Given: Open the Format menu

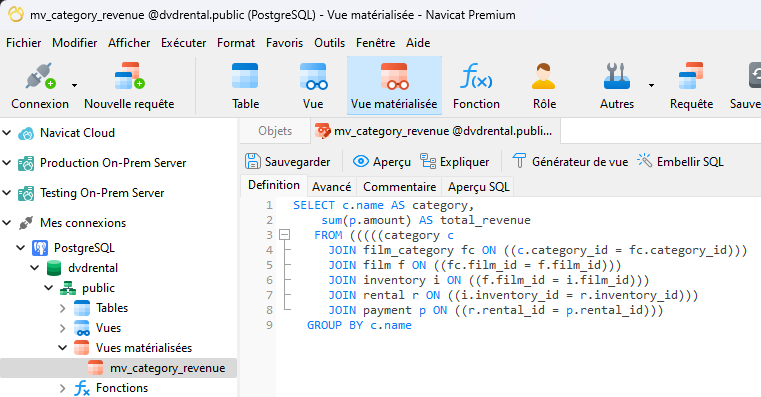Looking at the screenshot, I should pos(236,43).
